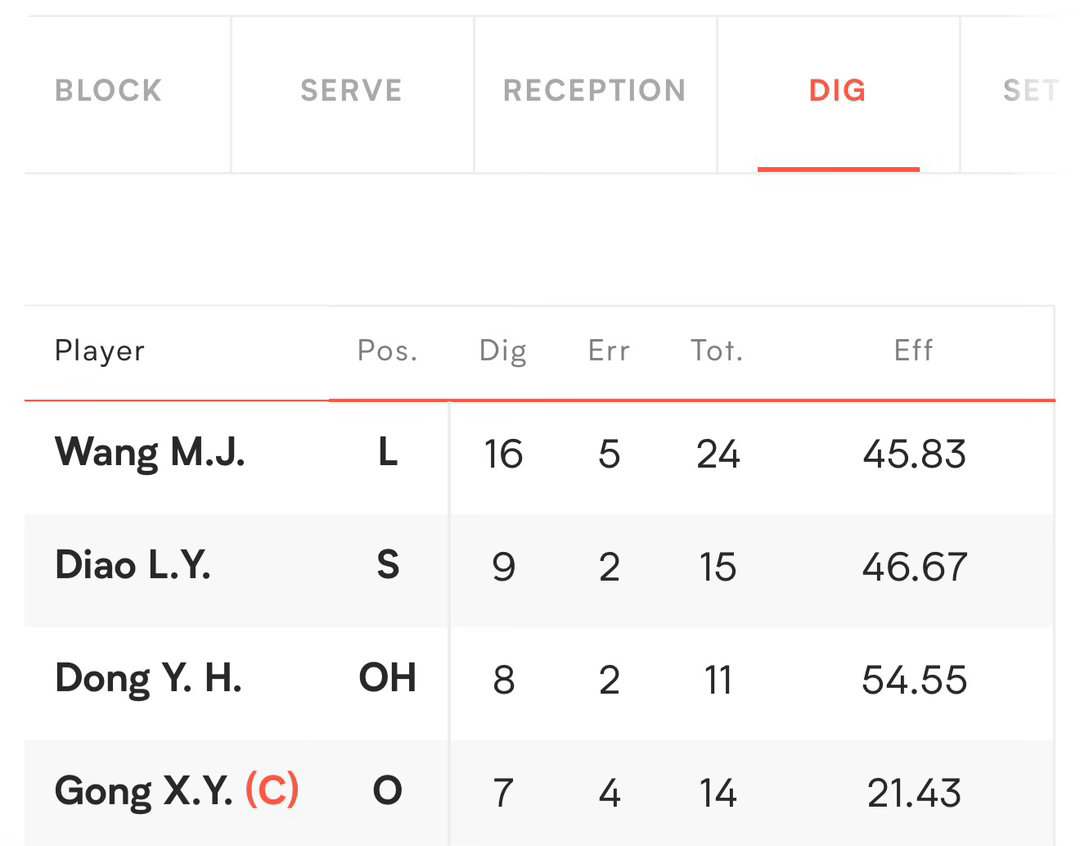The height and width of the screenshot is (846, 1080).
Task: Sort by the Tot. column header
Action: click(x=717, y=351)
